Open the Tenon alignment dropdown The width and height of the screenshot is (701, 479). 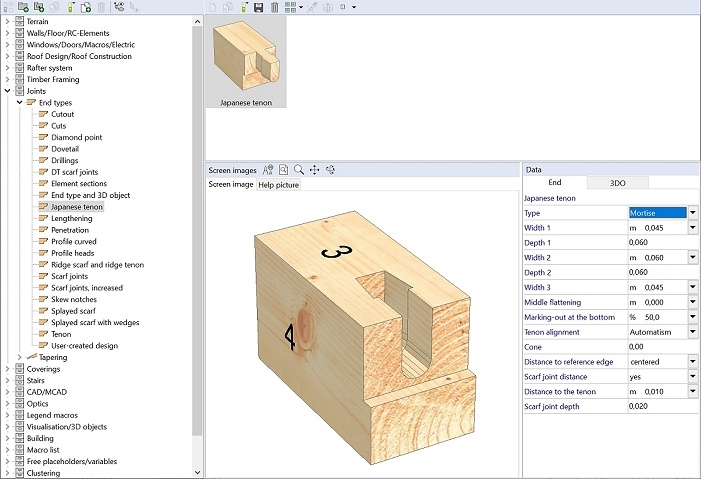click(x=693, y=332)
